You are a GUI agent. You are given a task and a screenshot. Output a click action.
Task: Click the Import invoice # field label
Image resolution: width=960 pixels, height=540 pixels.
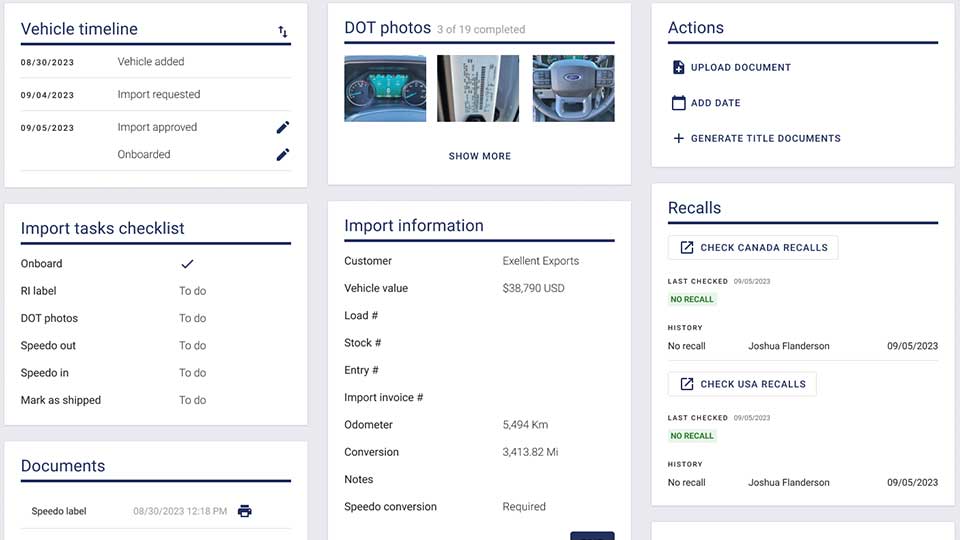pos(383,397)
